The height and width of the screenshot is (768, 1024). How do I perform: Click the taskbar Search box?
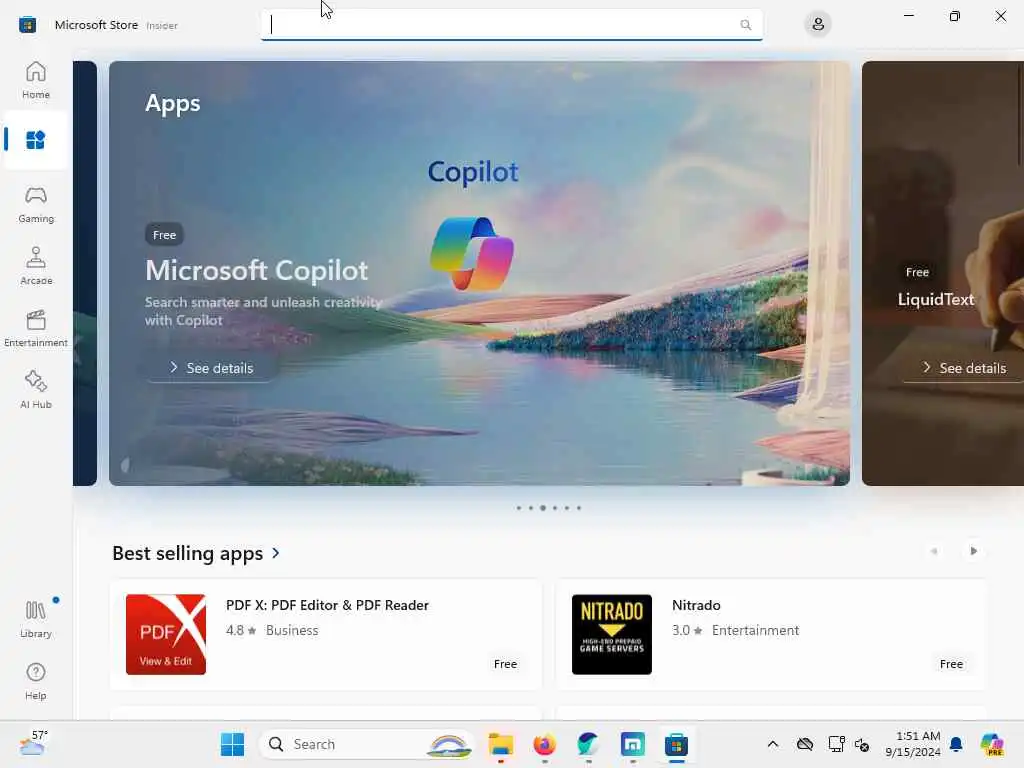pos(367,744)
